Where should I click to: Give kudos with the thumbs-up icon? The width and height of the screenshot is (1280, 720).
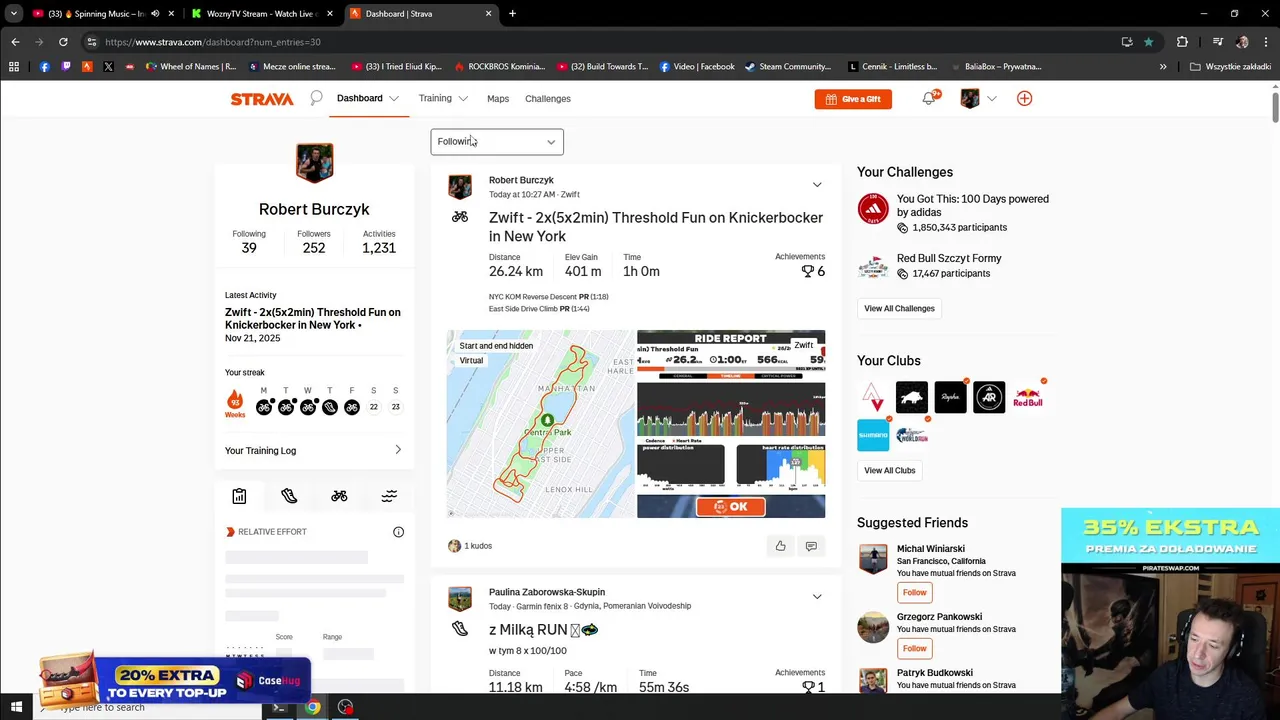click(x=781, y=546)
